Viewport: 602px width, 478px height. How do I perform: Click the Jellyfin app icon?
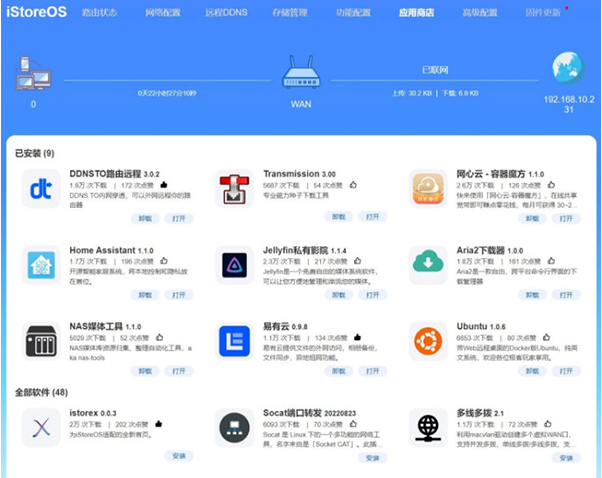235,265
